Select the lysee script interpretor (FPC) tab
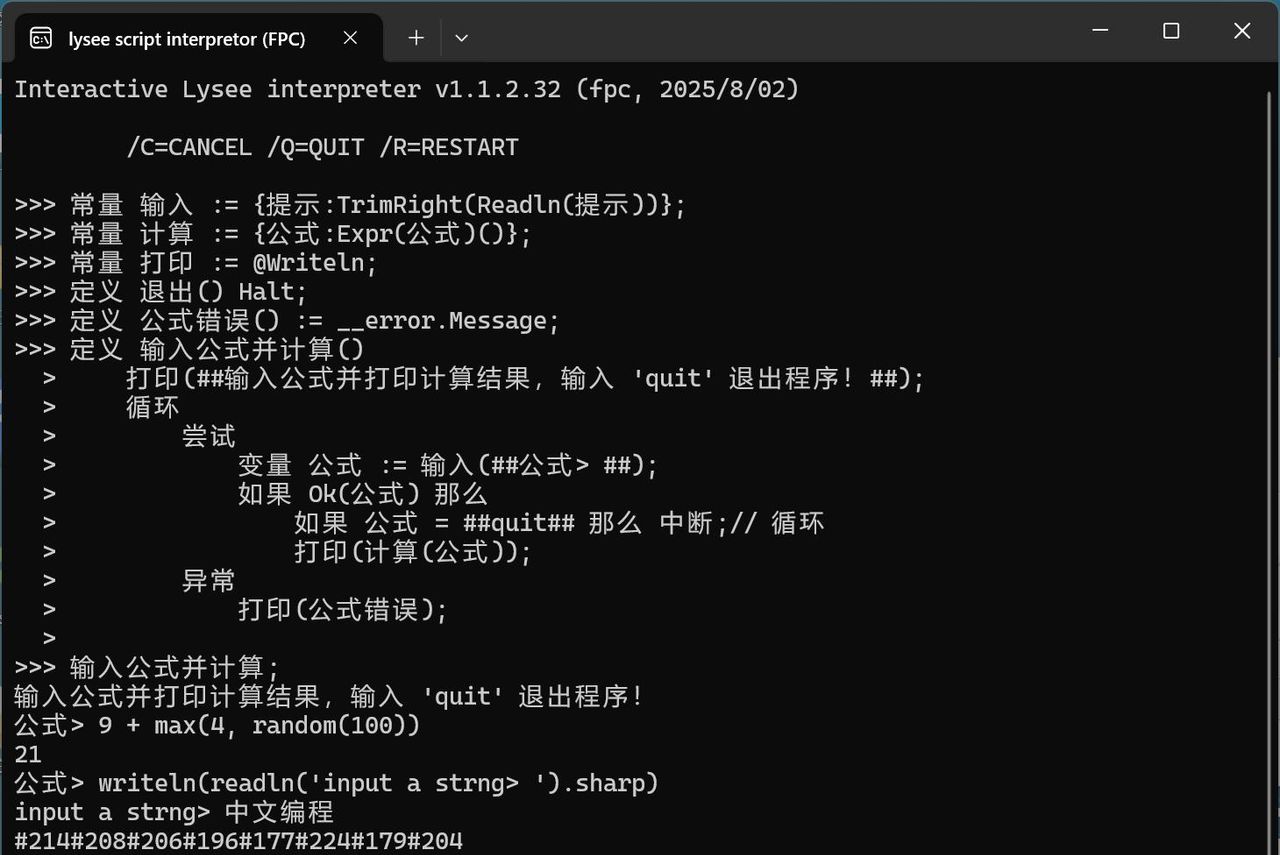Screen dimensions: 1280x855 click(186, 39)
